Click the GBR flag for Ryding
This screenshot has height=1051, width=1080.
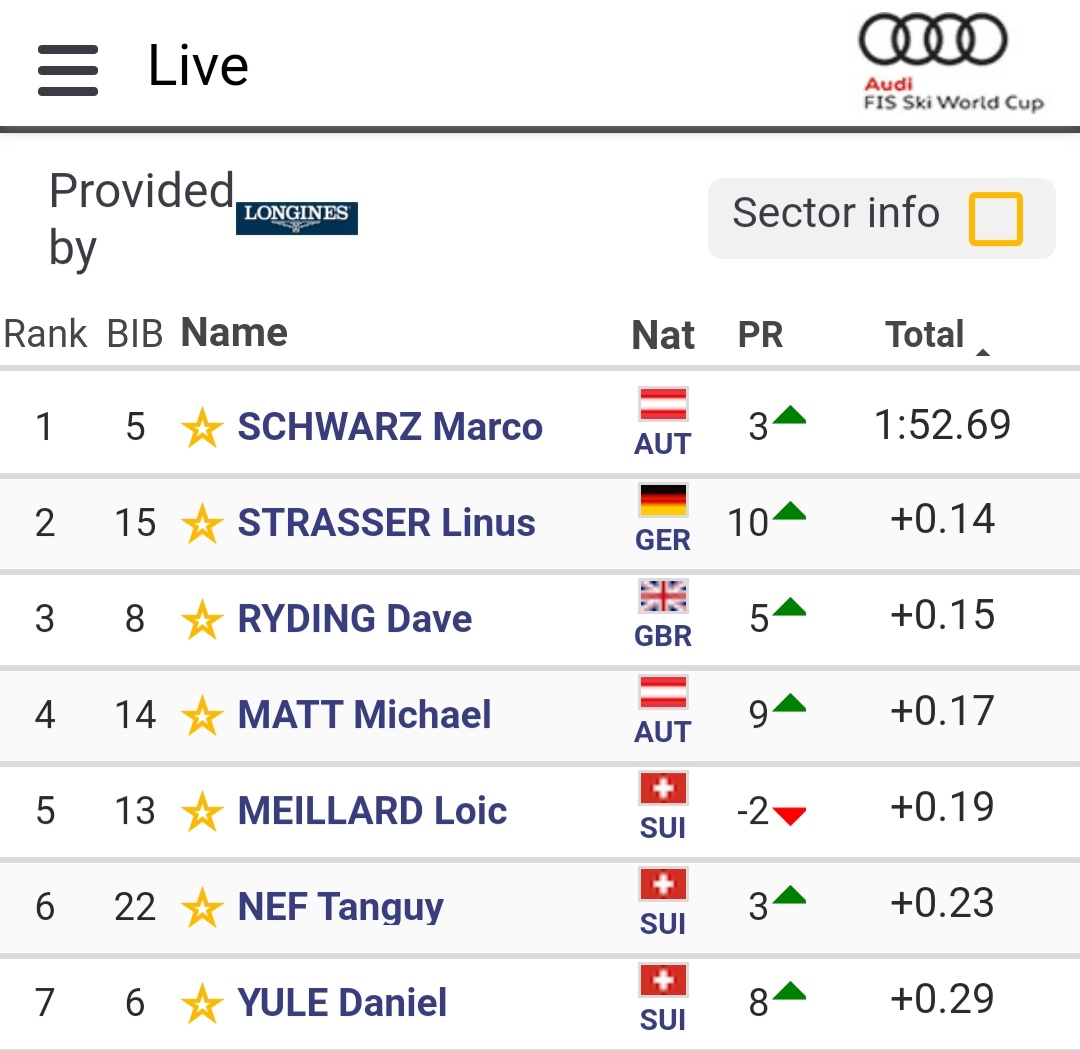tap(663, 597)
